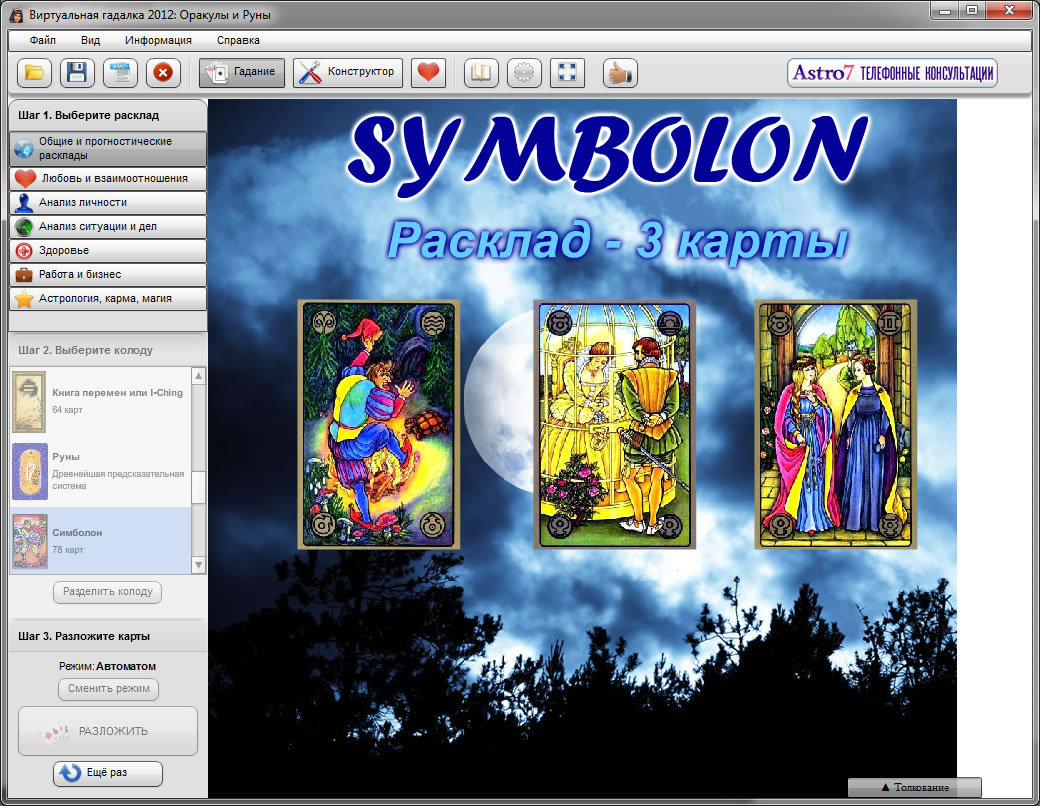Click the Режим: Автоматом label
This screenshot has height=806, width=1040.
point(107,666)
